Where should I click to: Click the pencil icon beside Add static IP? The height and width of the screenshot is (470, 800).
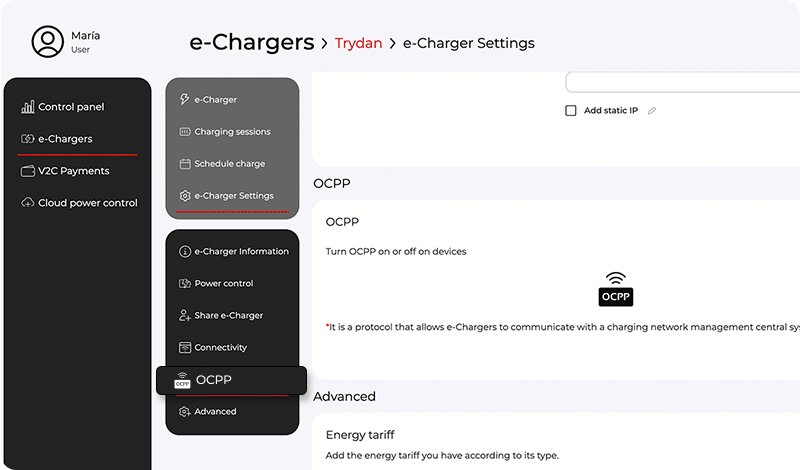pyautogui.click(x=652, y=111)
